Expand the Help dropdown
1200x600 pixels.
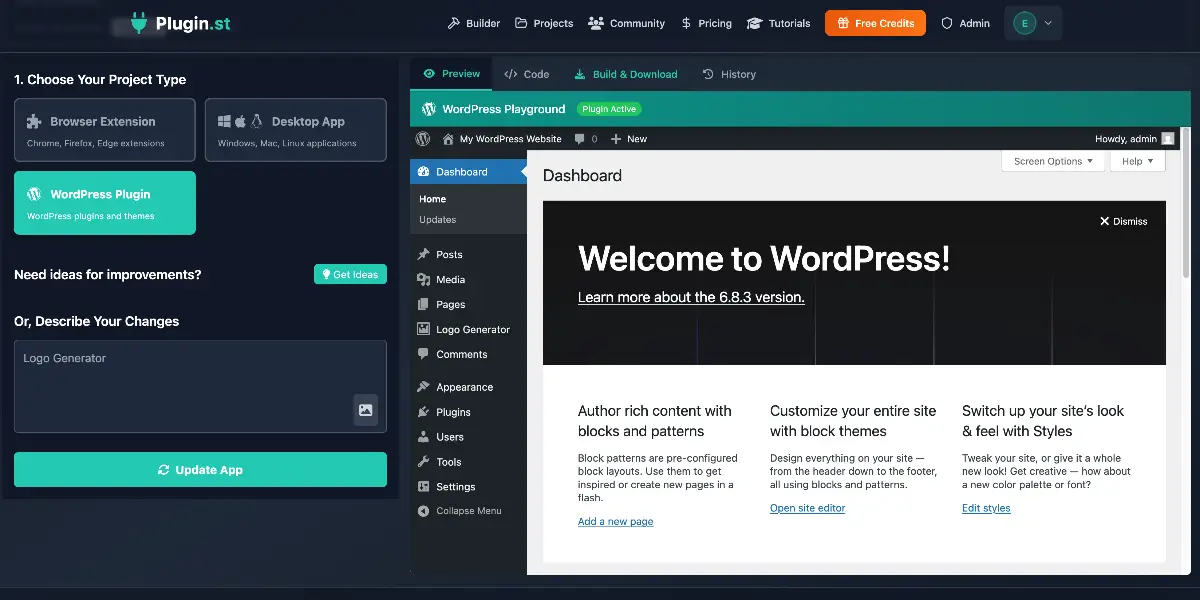[1137, 161]
